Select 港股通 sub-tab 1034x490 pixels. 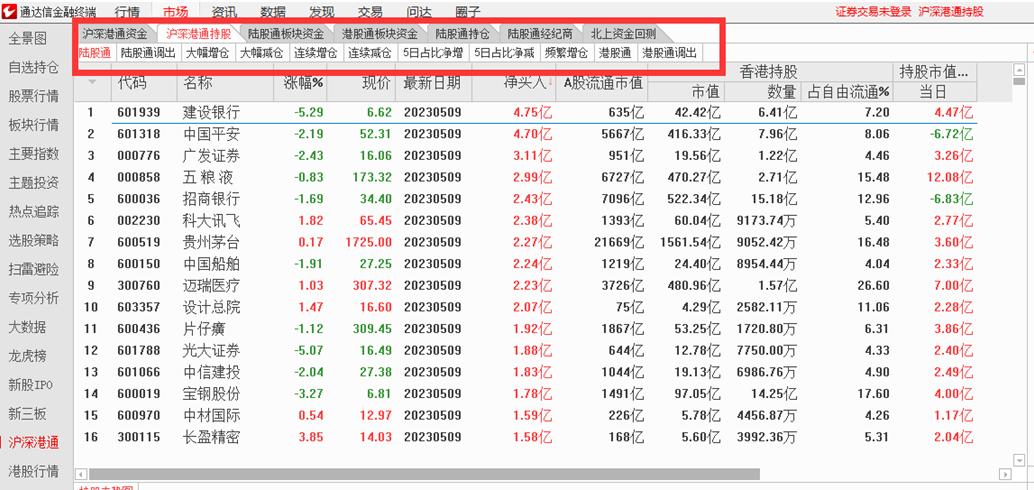click(616, 53)
